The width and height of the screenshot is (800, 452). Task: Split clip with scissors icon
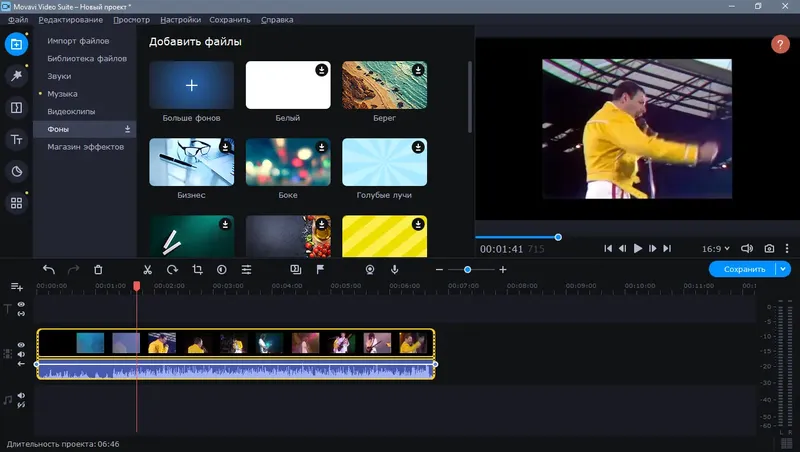tap(147, 269)
